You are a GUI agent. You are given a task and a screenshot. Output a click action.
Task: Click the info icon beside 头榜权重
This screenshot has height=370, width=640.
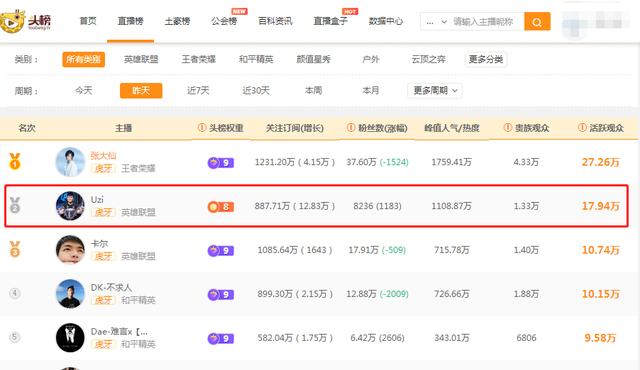click(x=202, y=128)
